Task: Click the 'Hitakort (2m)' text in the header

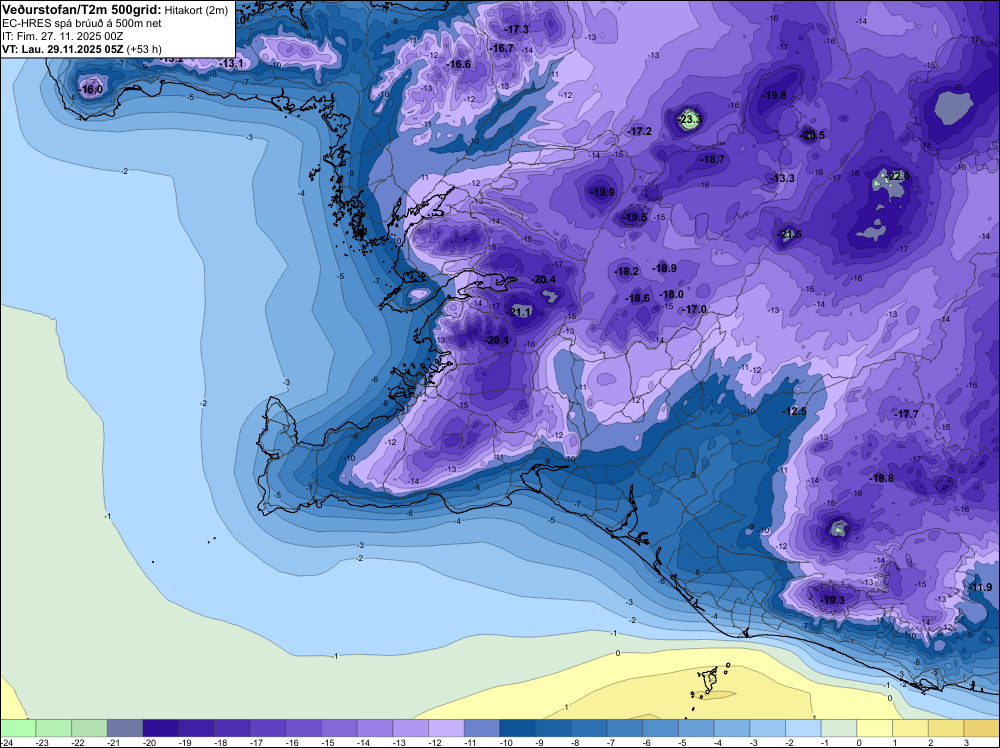Action: [196, 11]
